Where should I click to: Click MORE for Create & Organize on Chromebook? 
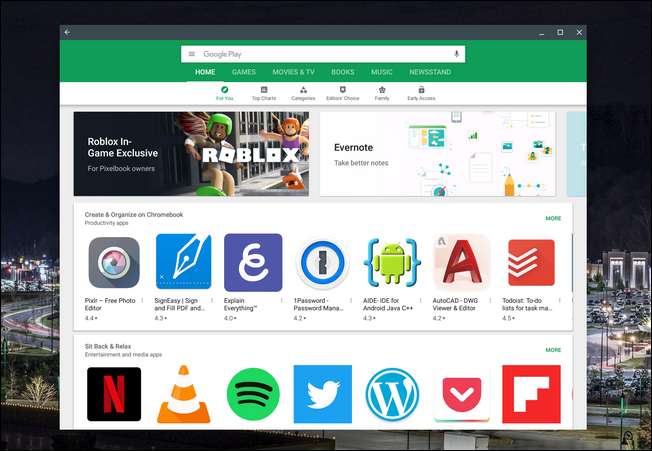pos(553,218)
